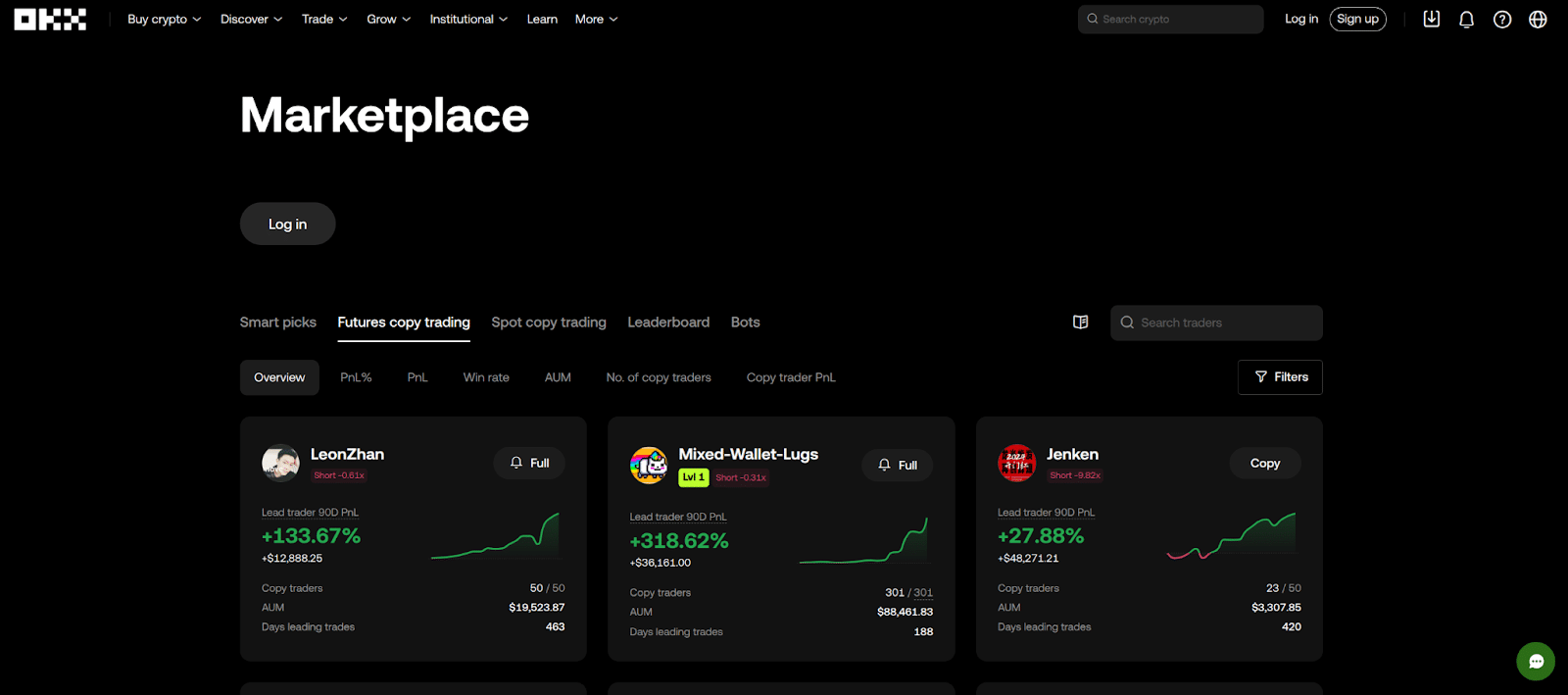The image size is (1568, 695).
Task: Expand the Trade menu
Action: (x=324, y=19)
